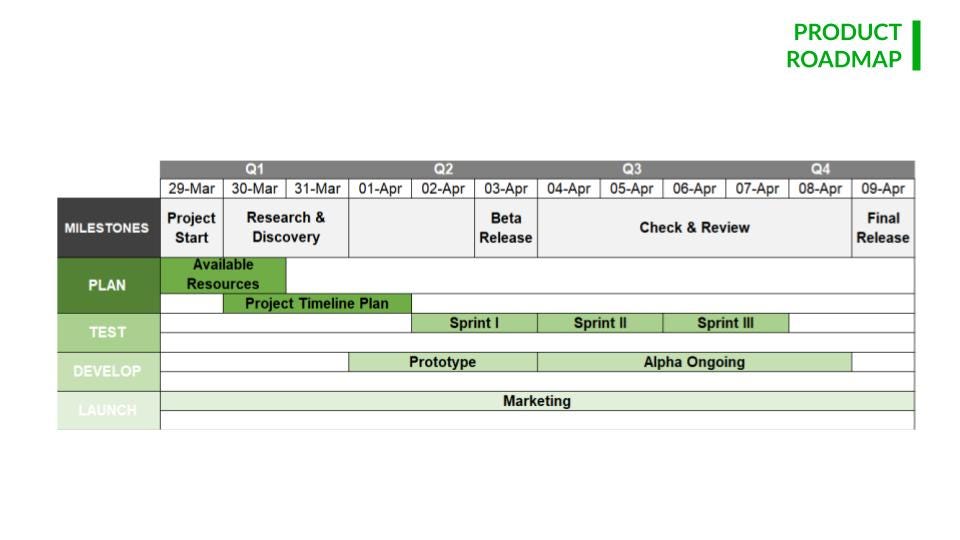Click the Q1 quarter header
Image resolution: width=960 pixels, height=540 pixels.
tap(255, 170)
